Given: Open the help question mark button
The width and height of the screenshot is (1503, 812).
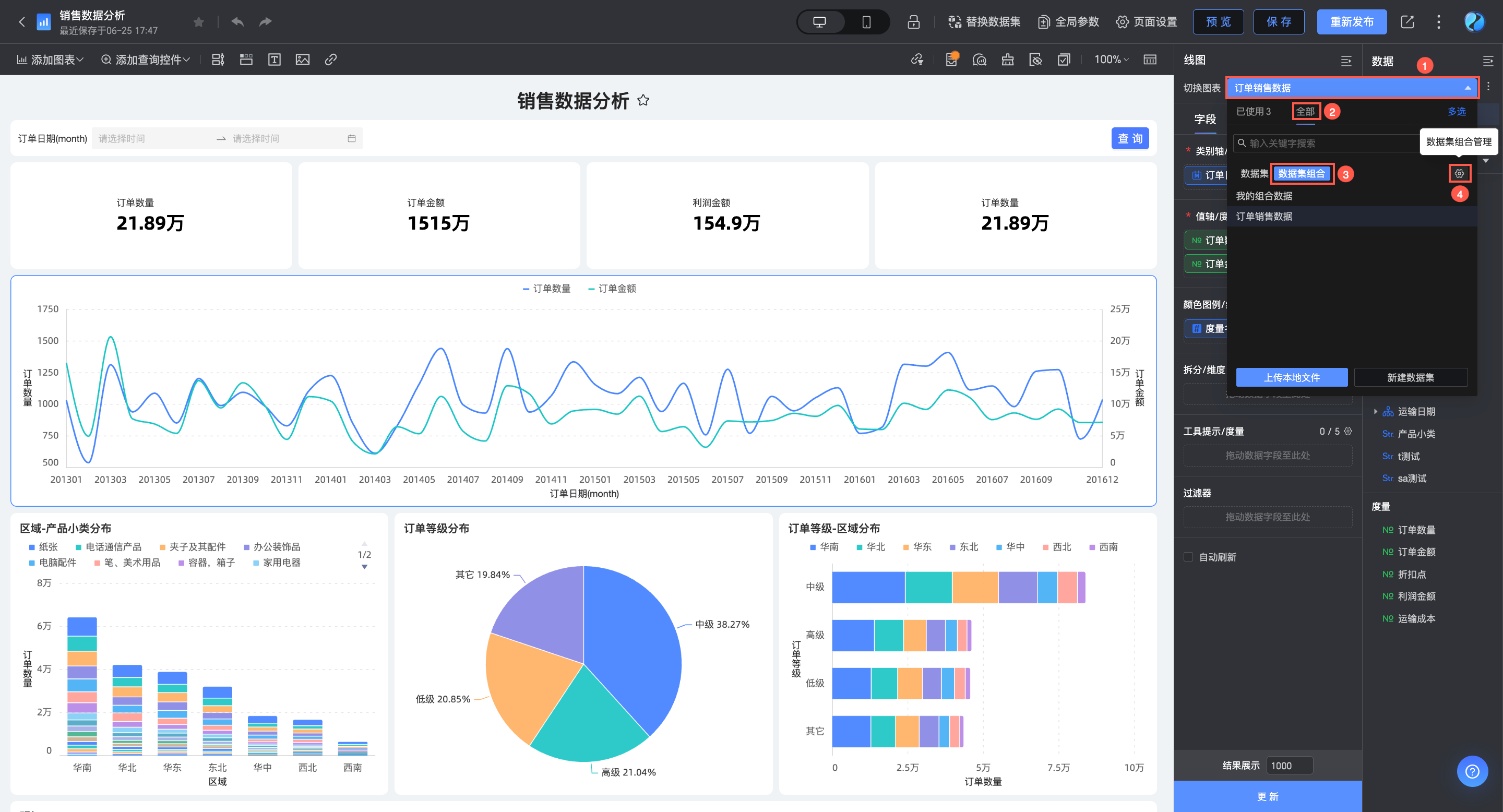Looking at the screenshot, I should pyautogui.click(x=1472, y=771).
